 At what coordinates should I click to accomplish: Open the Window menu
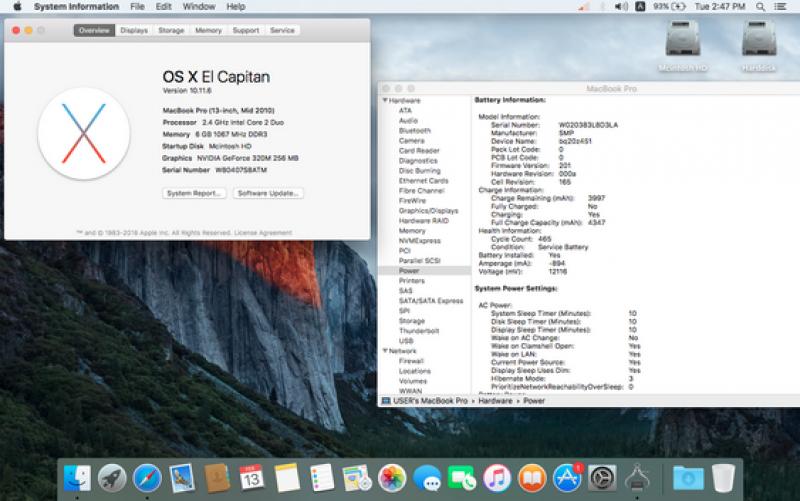coord(199,7)
